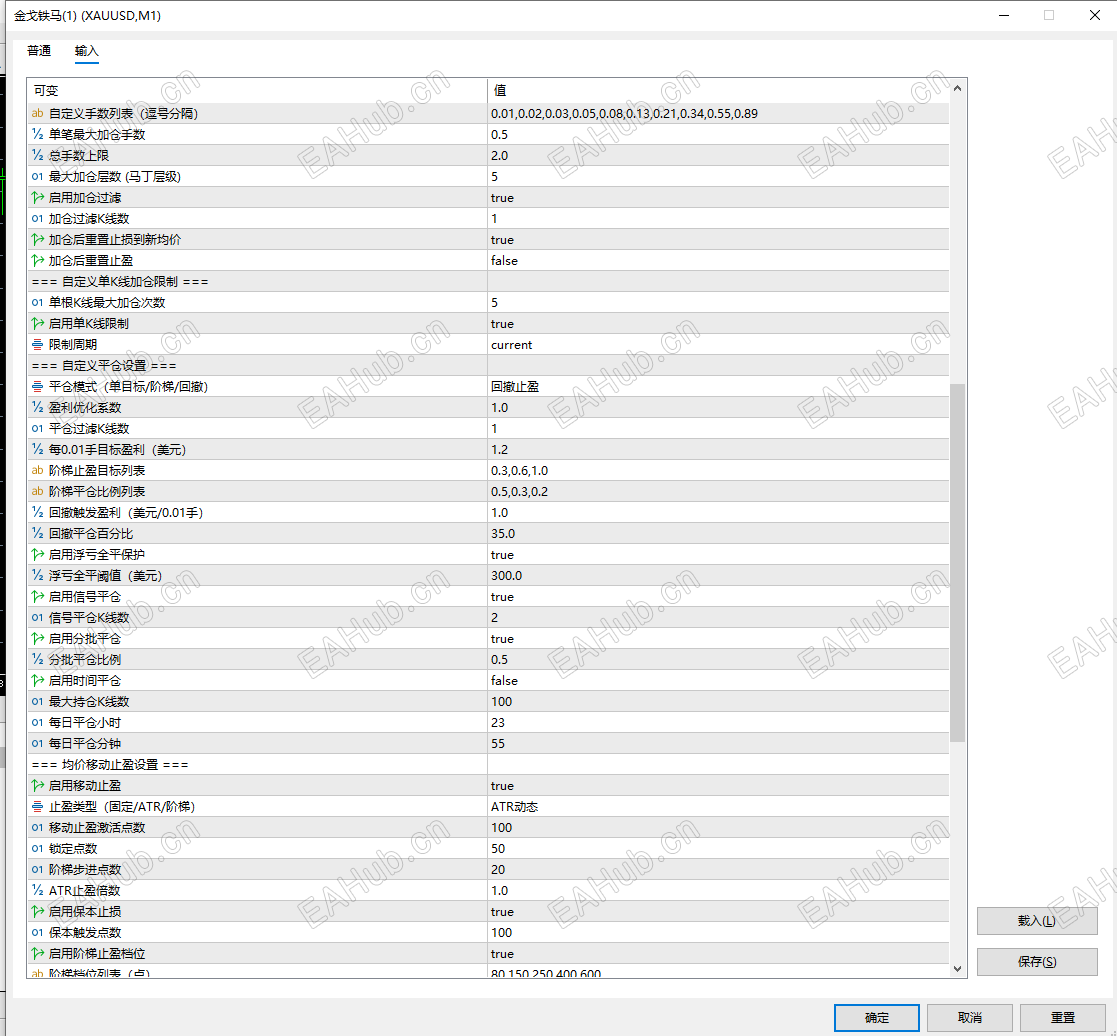The width and height of the screenshot is (1117, 1036).
Task: Edit the 每日平仓分钟 value 55
Action: pyautogui.click(x=718, y=743)
